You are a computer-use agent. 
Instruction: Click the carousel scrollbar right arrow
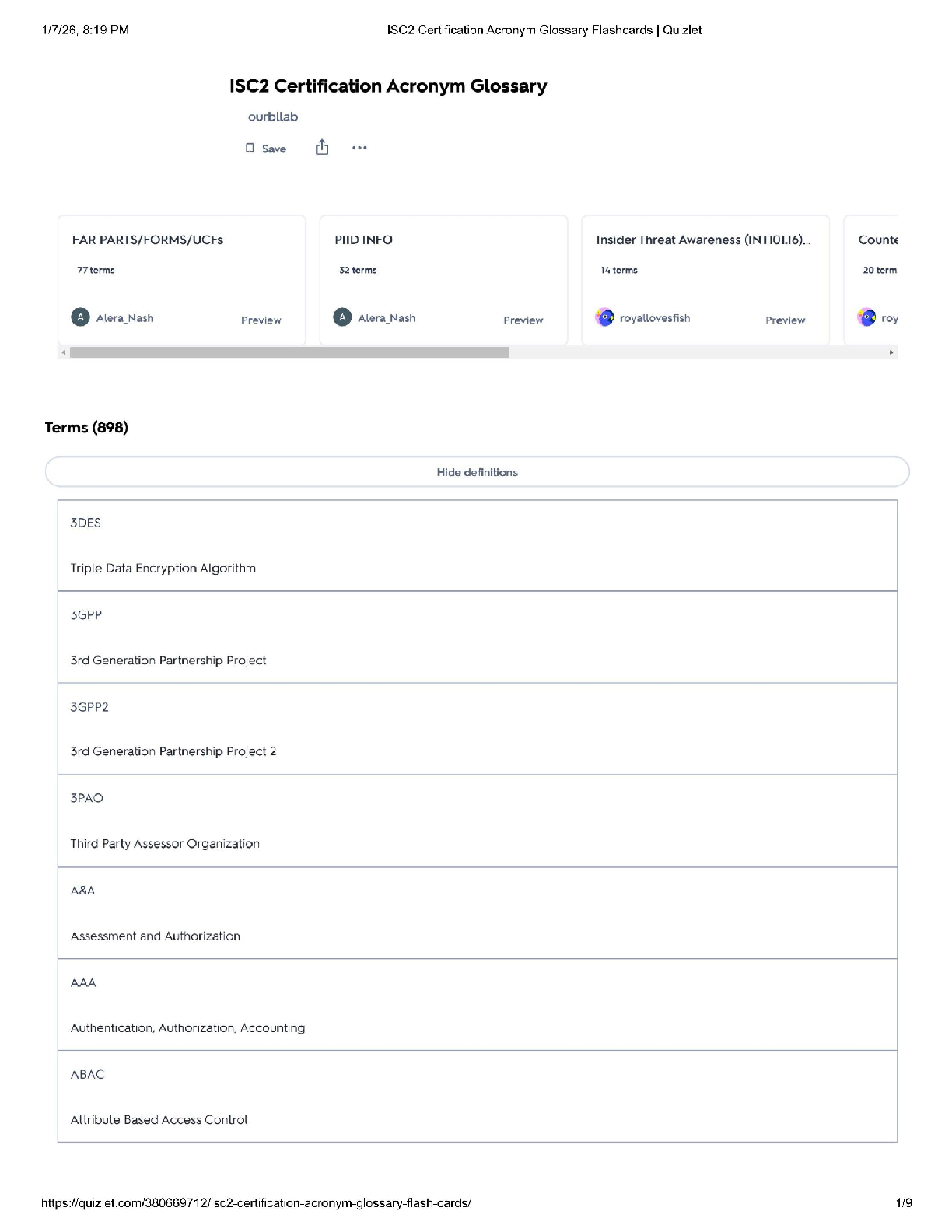[x=891, y=352]
